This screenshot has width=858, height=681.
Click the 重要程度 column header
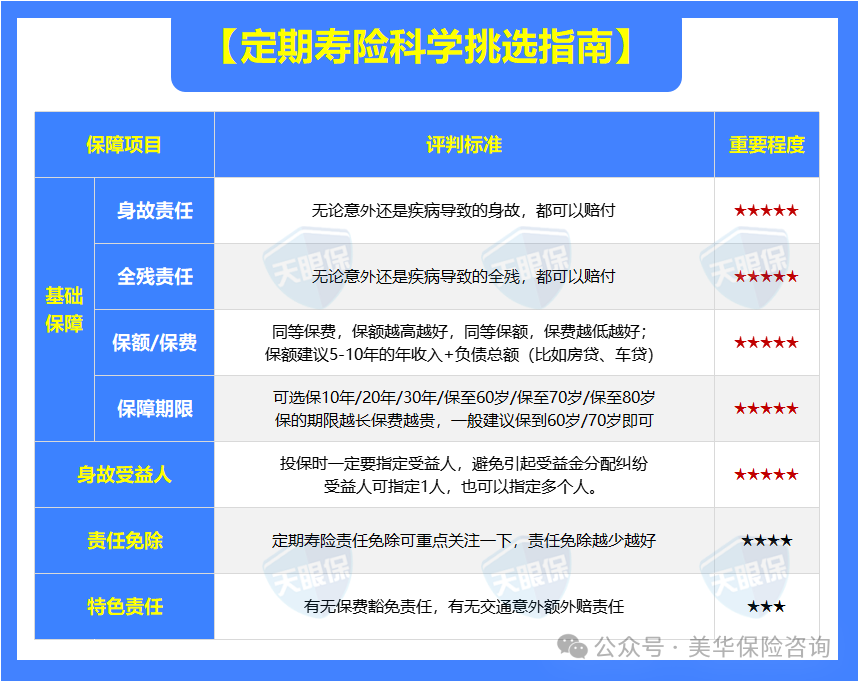[x=766, y=143]
